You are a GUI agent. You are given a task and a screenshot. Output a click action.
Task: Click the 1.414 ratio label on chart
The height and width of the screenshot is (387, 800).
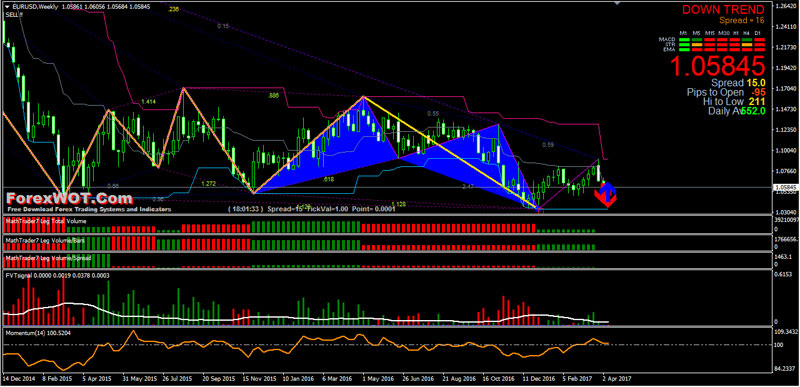pyautogui.click(x=148, y=102)
